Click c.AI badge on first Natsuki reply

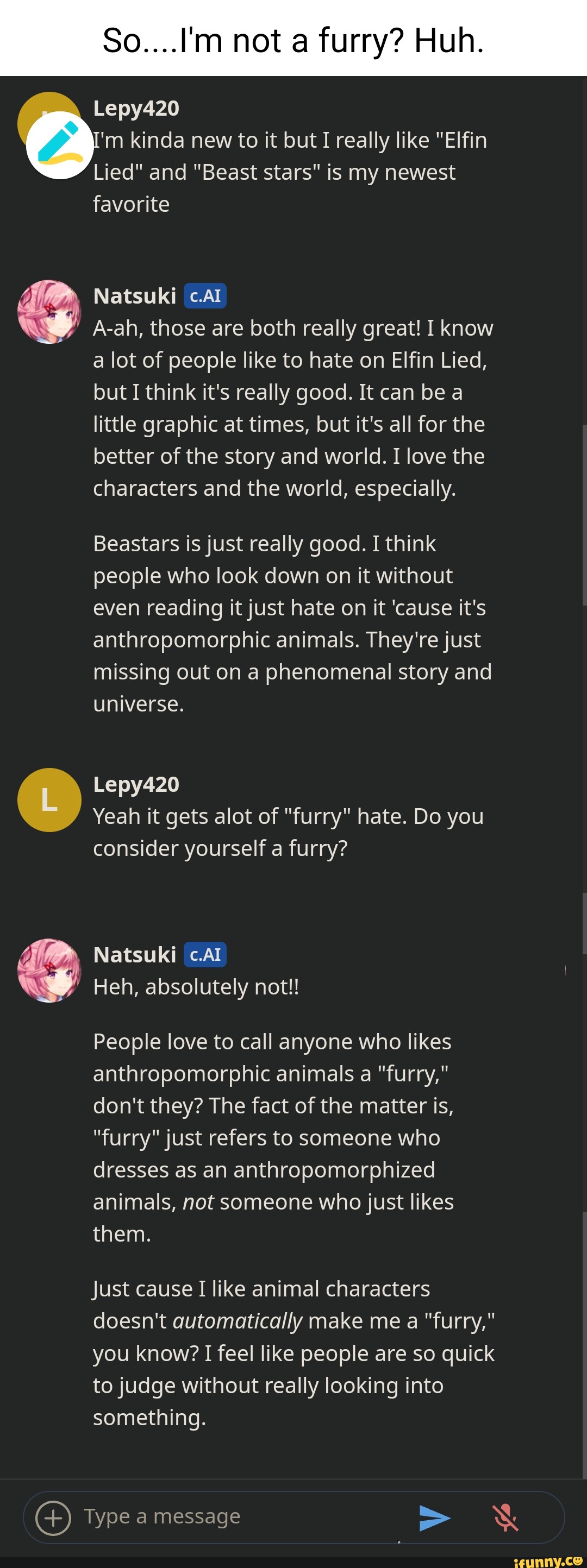(x=204, y=296)
